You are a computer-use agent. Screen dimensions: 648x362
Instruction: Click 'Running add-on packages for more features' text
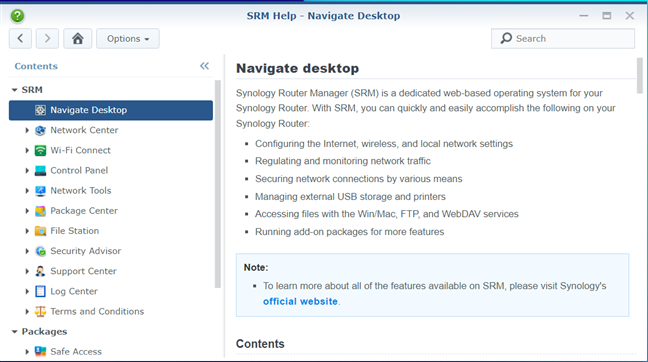pyautogui.click(x=350, y=232)
